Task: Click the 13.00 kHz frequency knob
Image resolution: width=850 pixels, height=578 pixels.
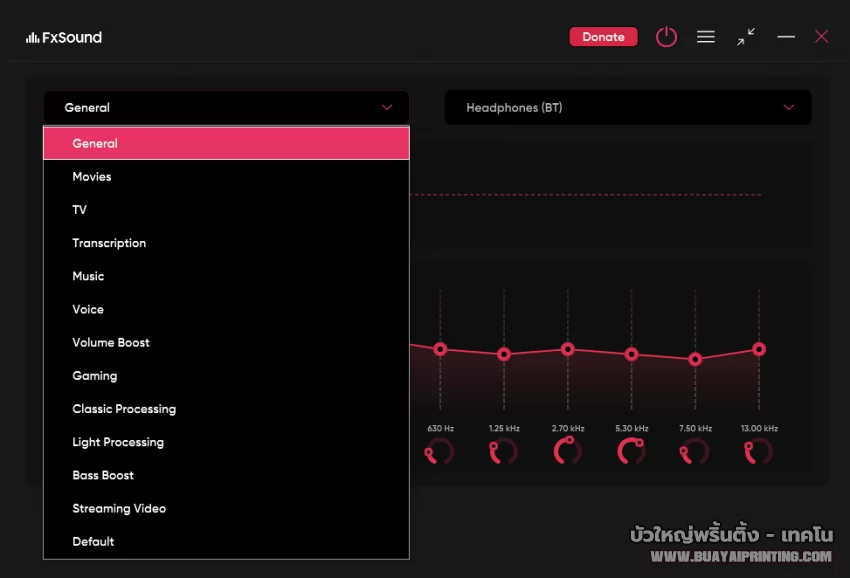Action: pos(759,452)
